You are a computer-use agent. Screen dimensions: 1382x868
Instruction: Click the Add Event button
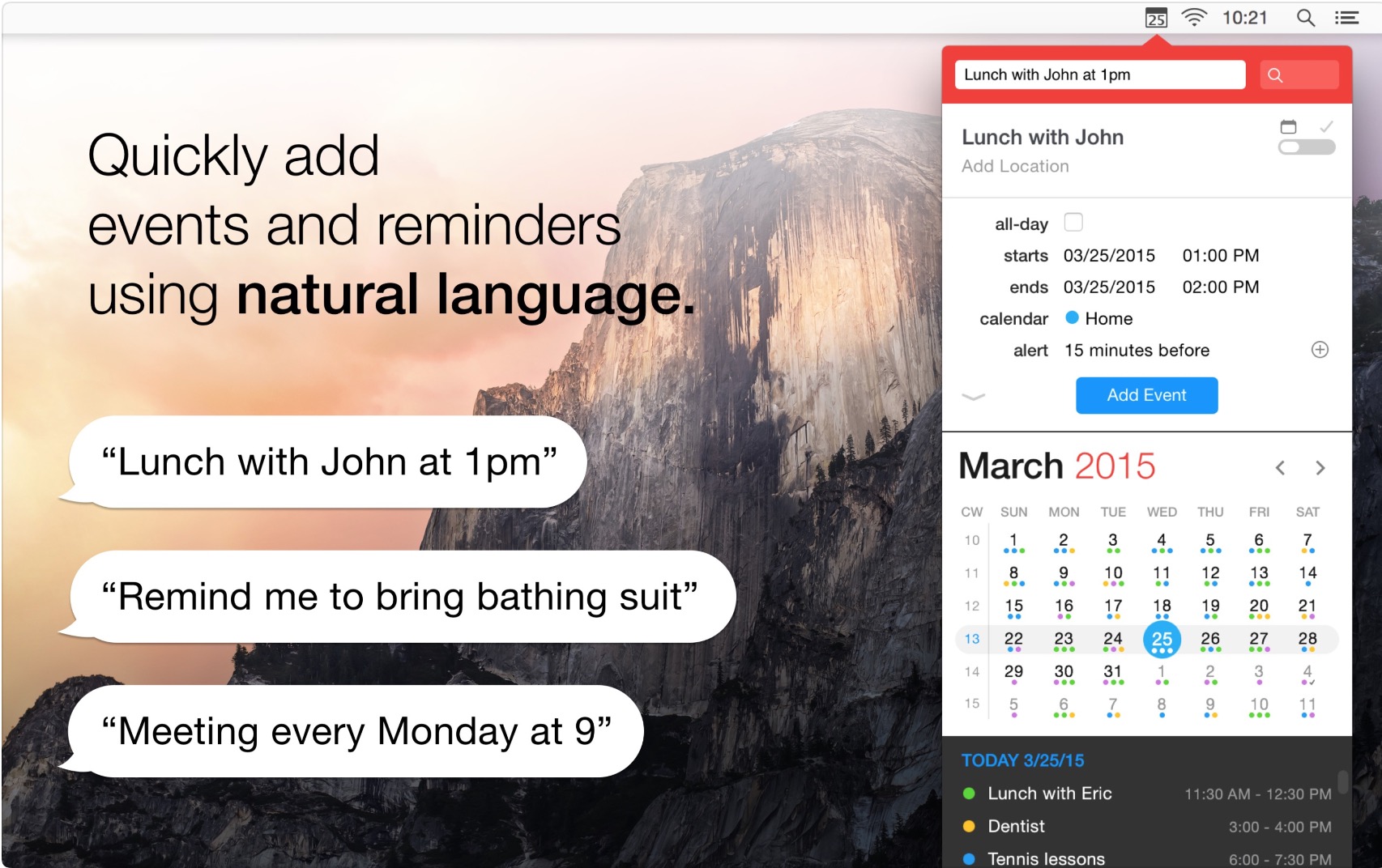pyautogui.click(x=1146, y=395)
